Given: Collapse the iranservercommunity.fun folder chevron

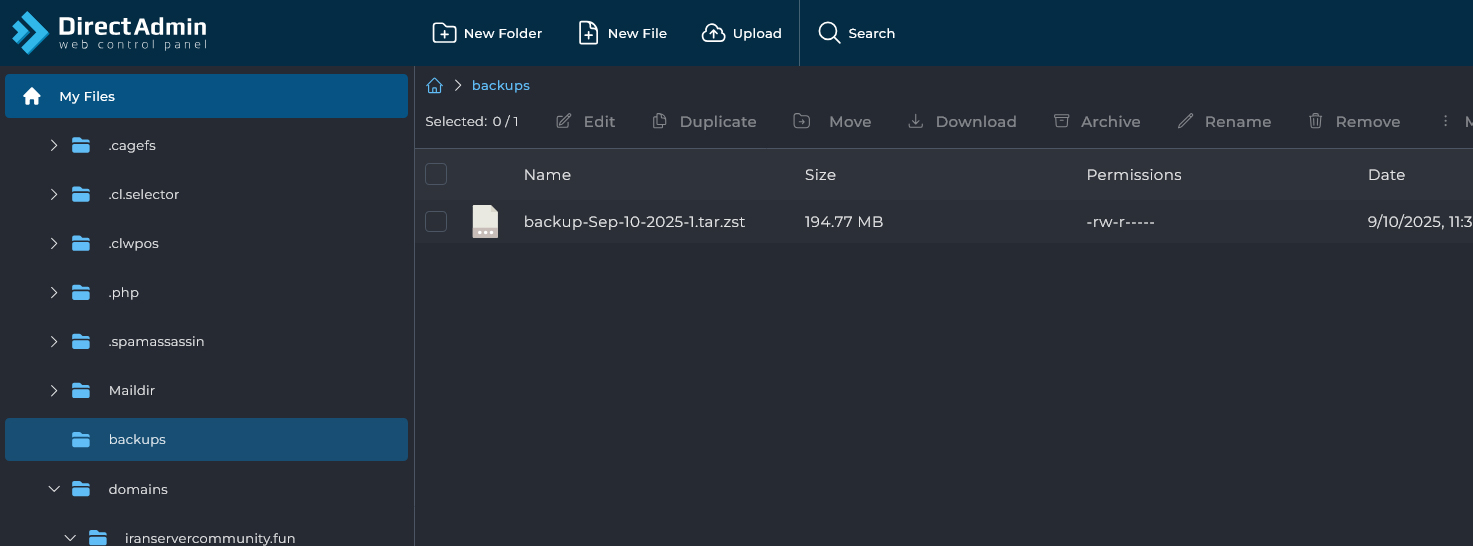Looking at the screenshot, I should pos(70,538).
